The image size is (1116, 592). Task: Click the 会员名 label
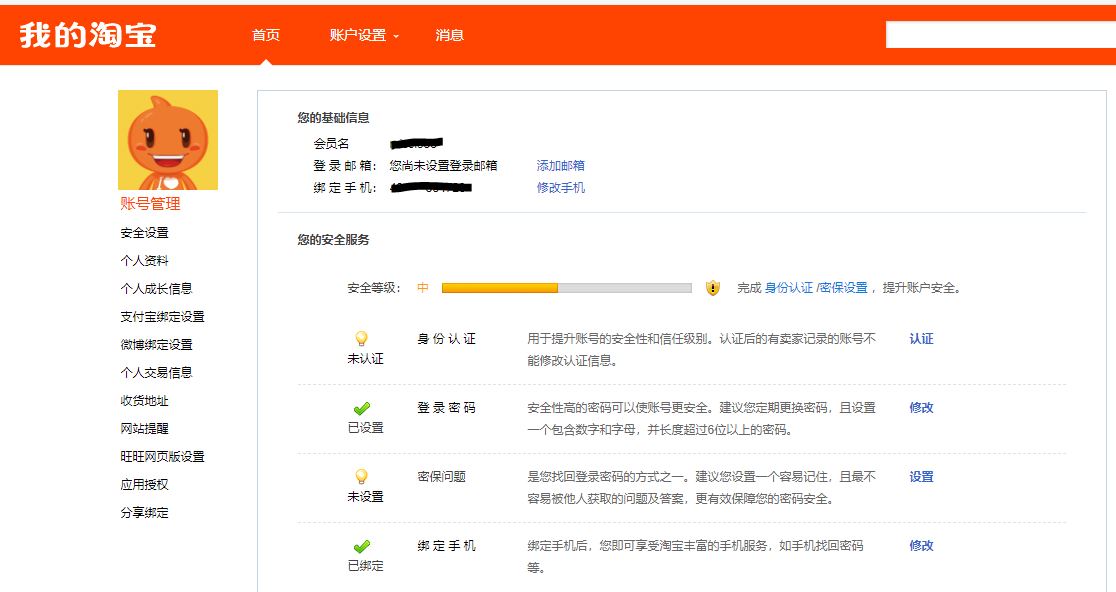coord(331,144)
